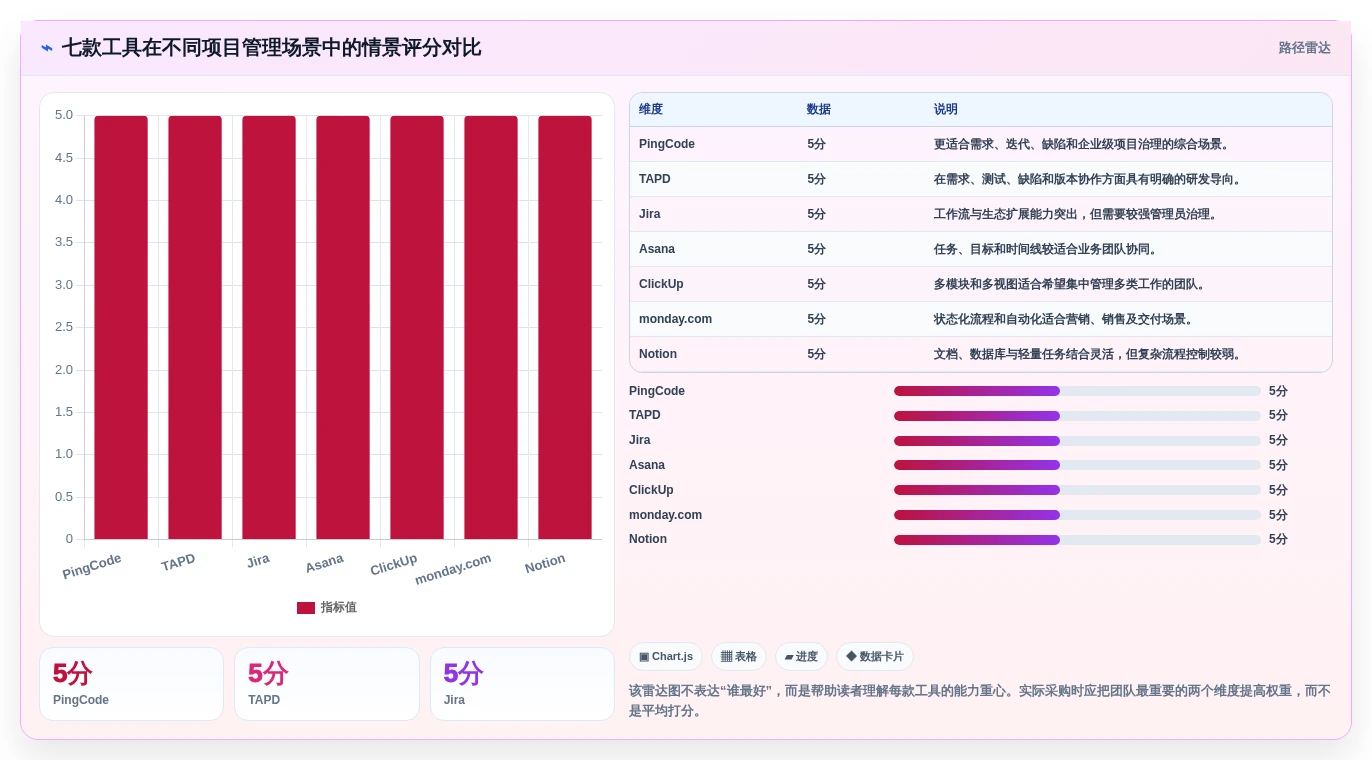Click the footnote starting 该雷达图不表达

coord(980,701)
